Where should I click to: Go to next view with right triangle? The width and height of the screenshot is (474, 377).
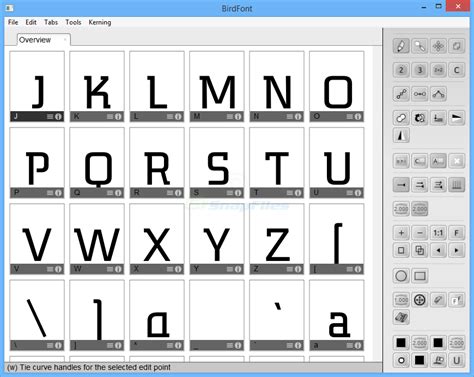coord(457,250)
